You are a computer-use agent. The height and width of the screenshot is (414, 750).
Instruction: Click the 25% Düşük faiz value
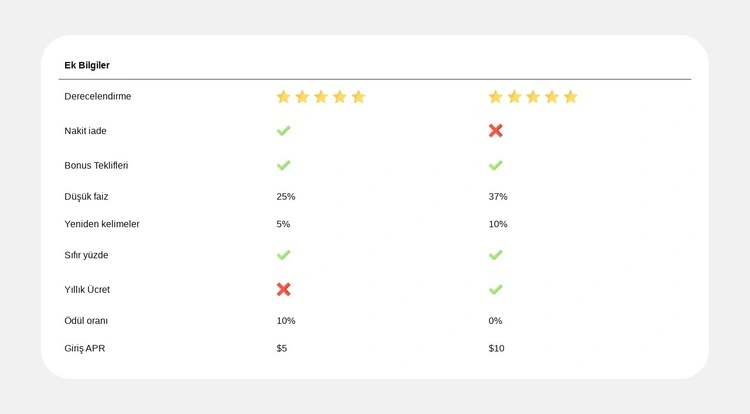click(286, 196)
